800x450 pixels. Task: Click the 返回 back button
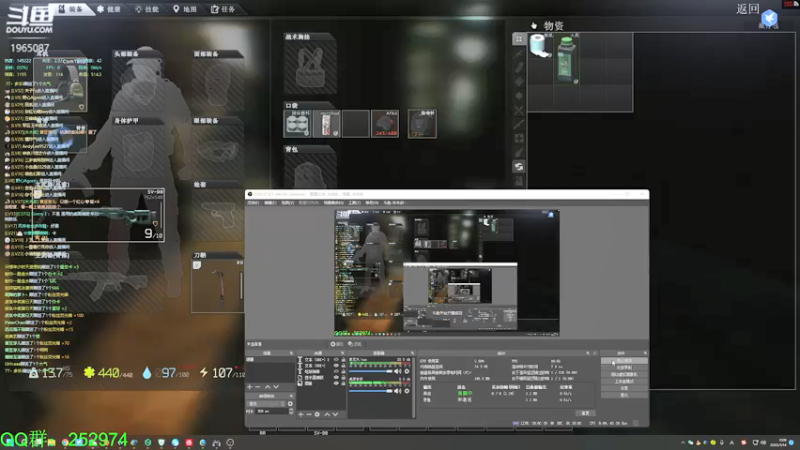click(x=748, y=9)
